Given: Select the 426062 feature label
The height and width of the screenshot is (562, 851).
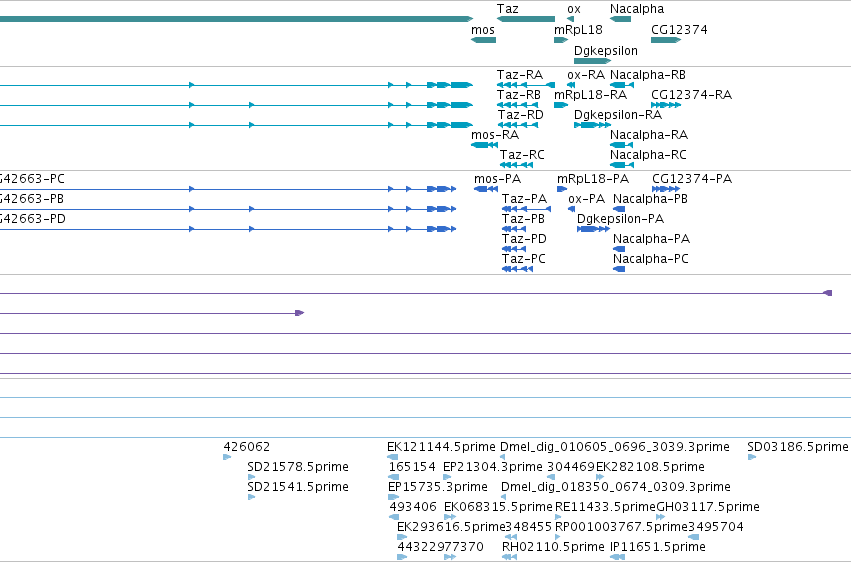Looking at the screenshot, I should click(x=246, y=446).
